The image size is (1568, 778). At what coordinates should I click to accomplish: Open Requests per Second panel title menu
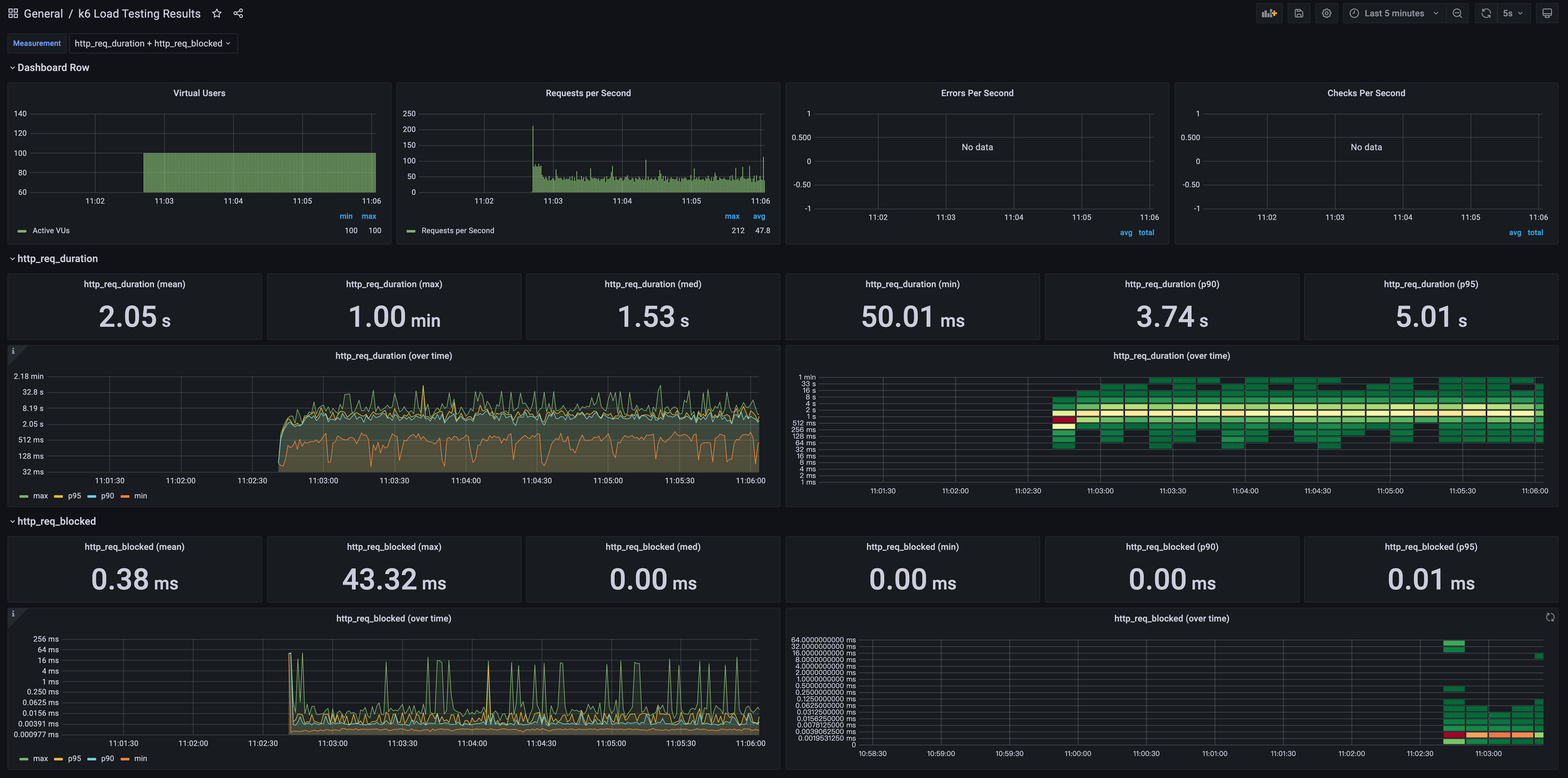[x=588, y=93]
